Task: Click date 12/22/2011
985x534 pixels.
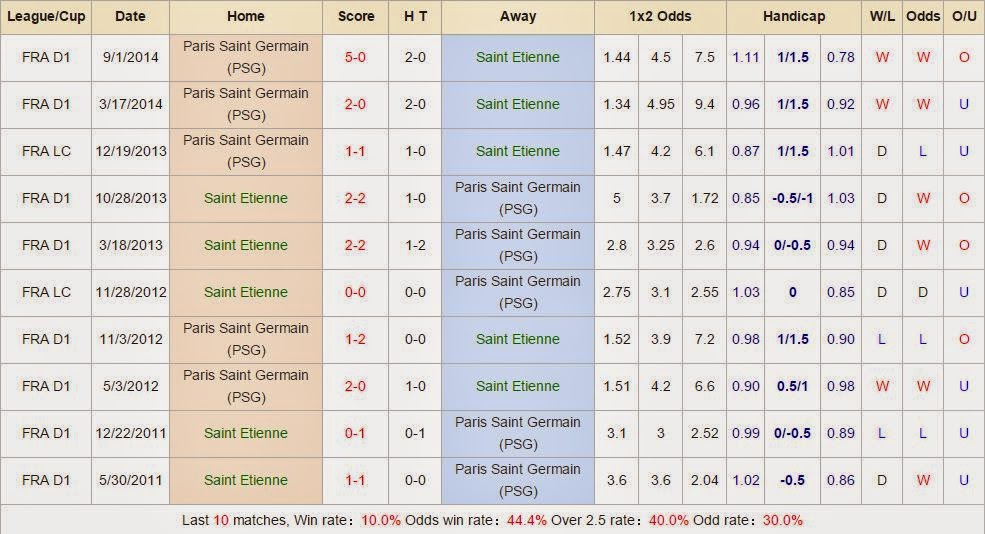Action: click(x=131, y=433)
